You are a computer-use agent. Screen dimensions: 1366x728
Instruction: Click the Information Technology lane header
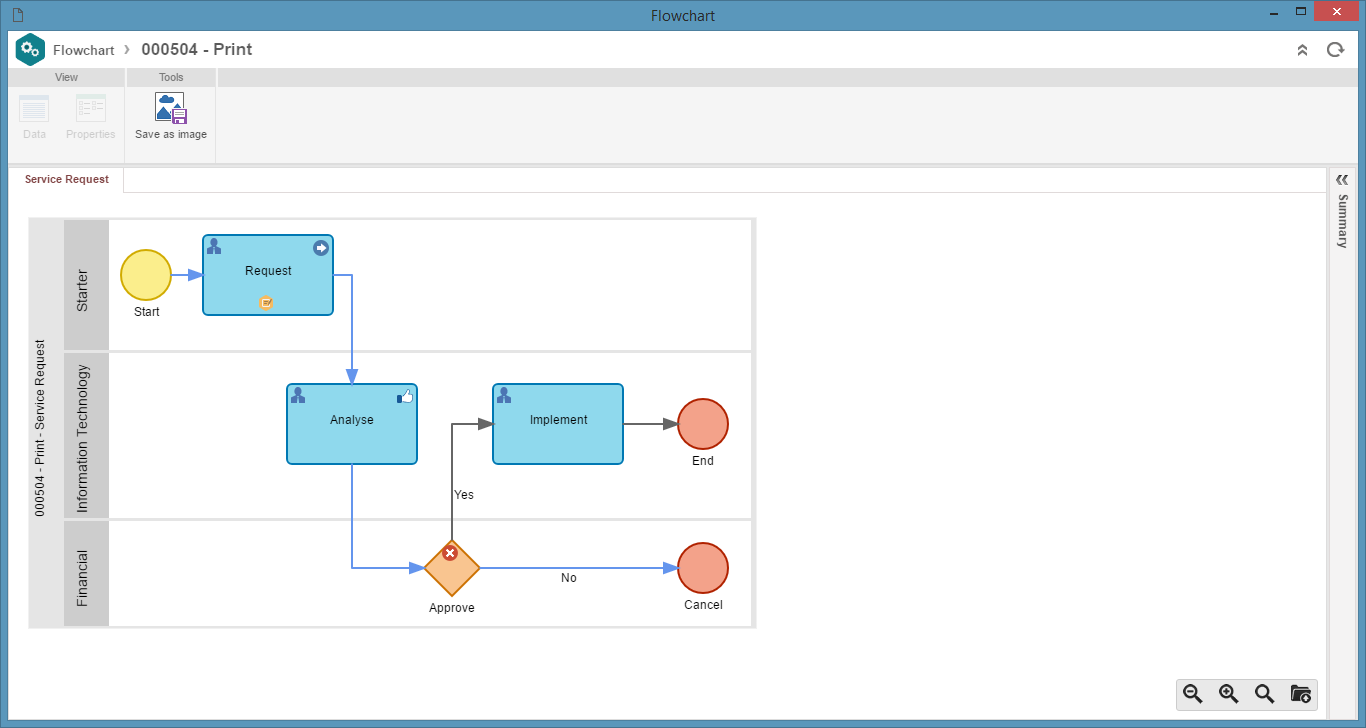[86, 435]
